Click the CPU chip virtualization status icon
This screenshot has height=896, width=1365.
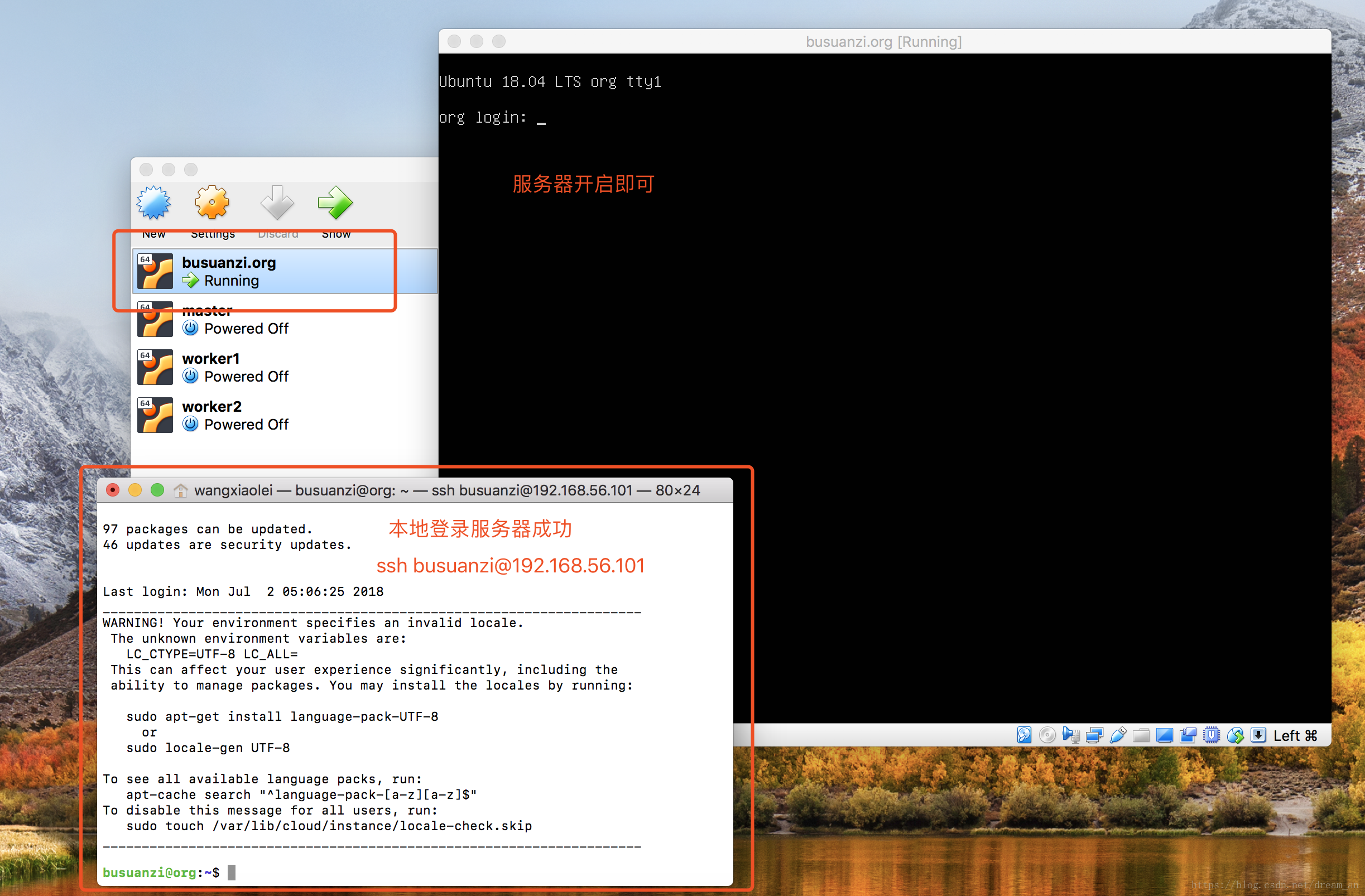click(1212, 735)
